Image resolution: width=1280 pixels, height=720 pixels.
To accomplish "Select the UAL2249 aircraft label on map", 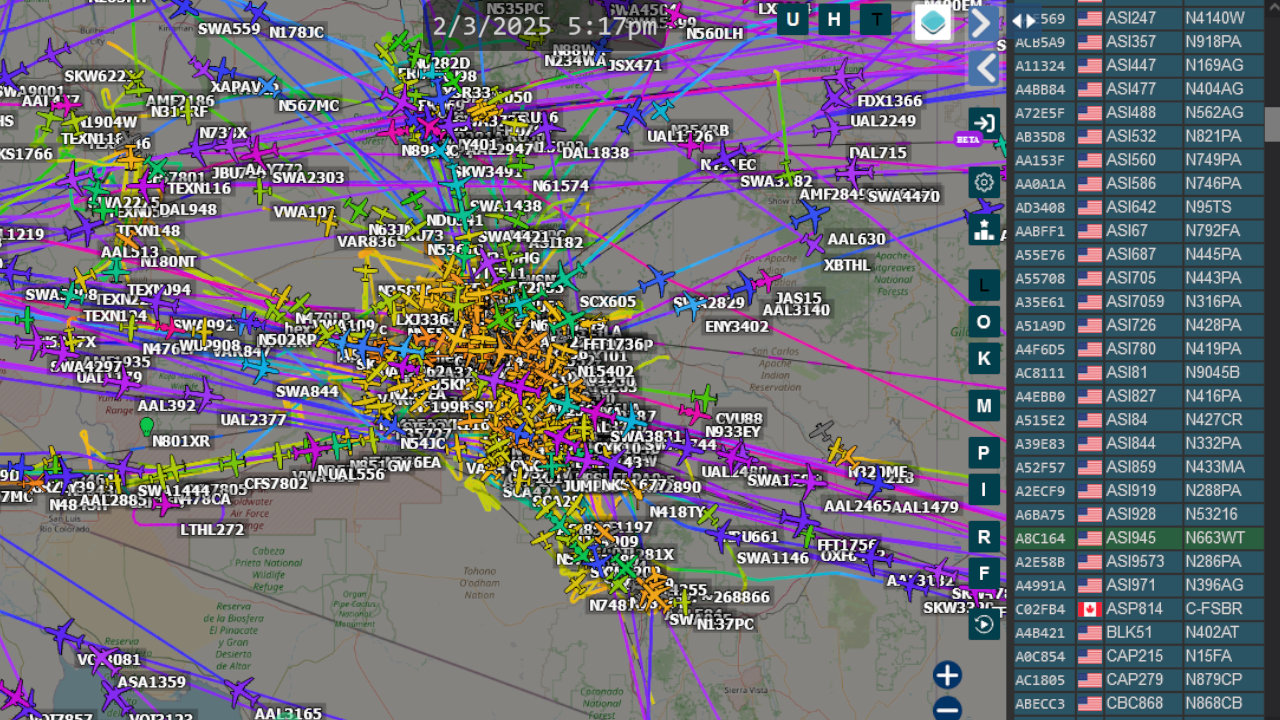I will [883, 122].
